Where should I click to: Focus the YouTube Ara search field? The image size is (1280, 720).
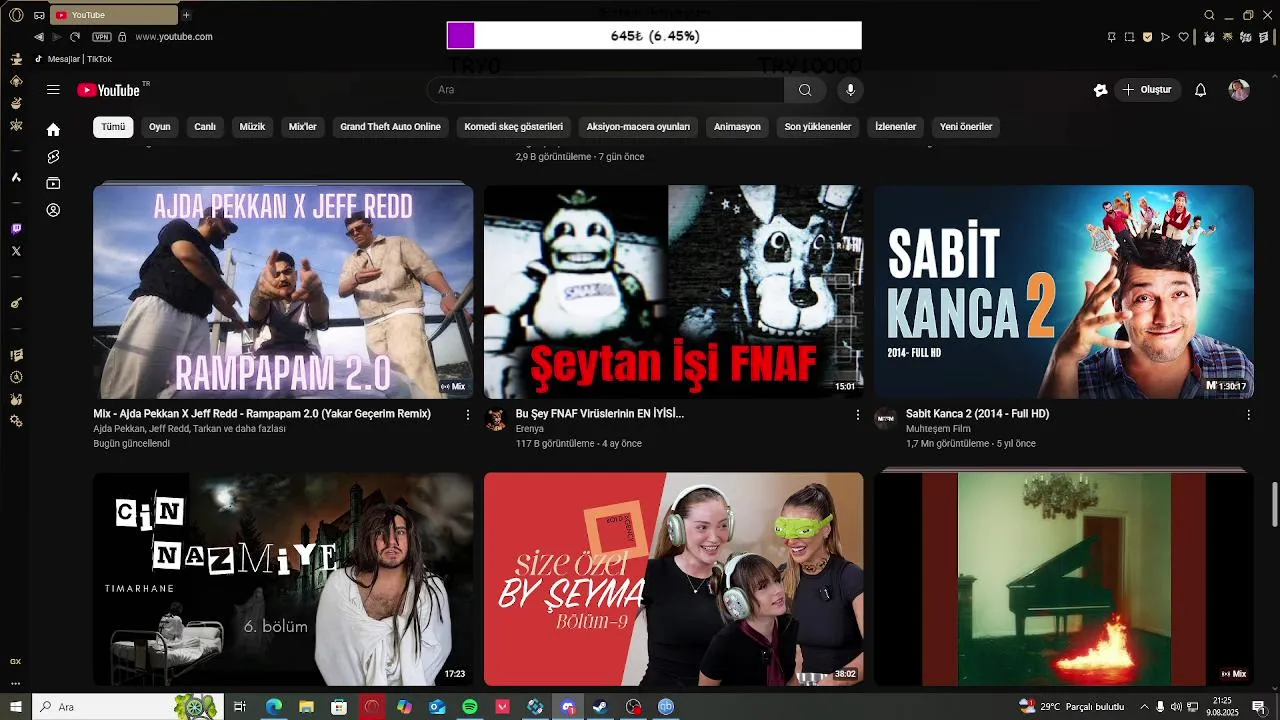(x=606, y=90)
